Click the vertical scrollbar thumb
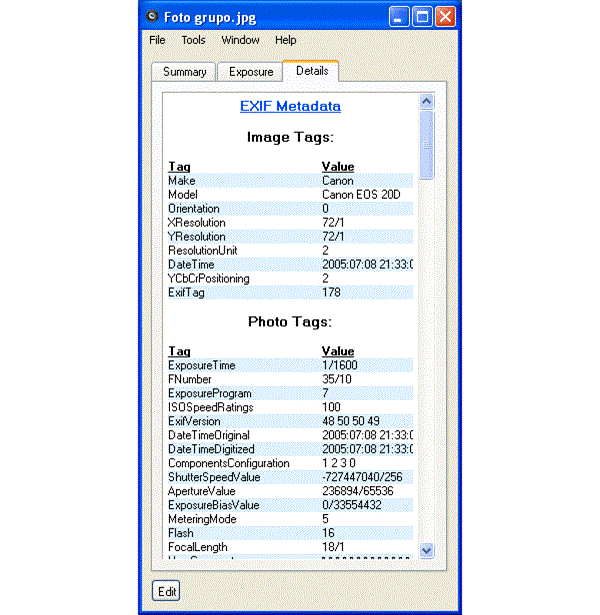 [x=426, y=145]
